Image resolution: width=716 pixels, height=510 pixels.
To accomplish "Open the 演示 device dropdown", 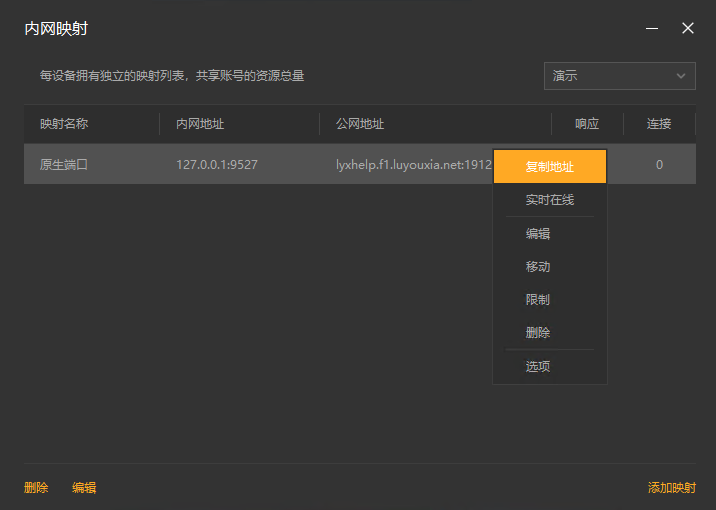I will 620,76.
